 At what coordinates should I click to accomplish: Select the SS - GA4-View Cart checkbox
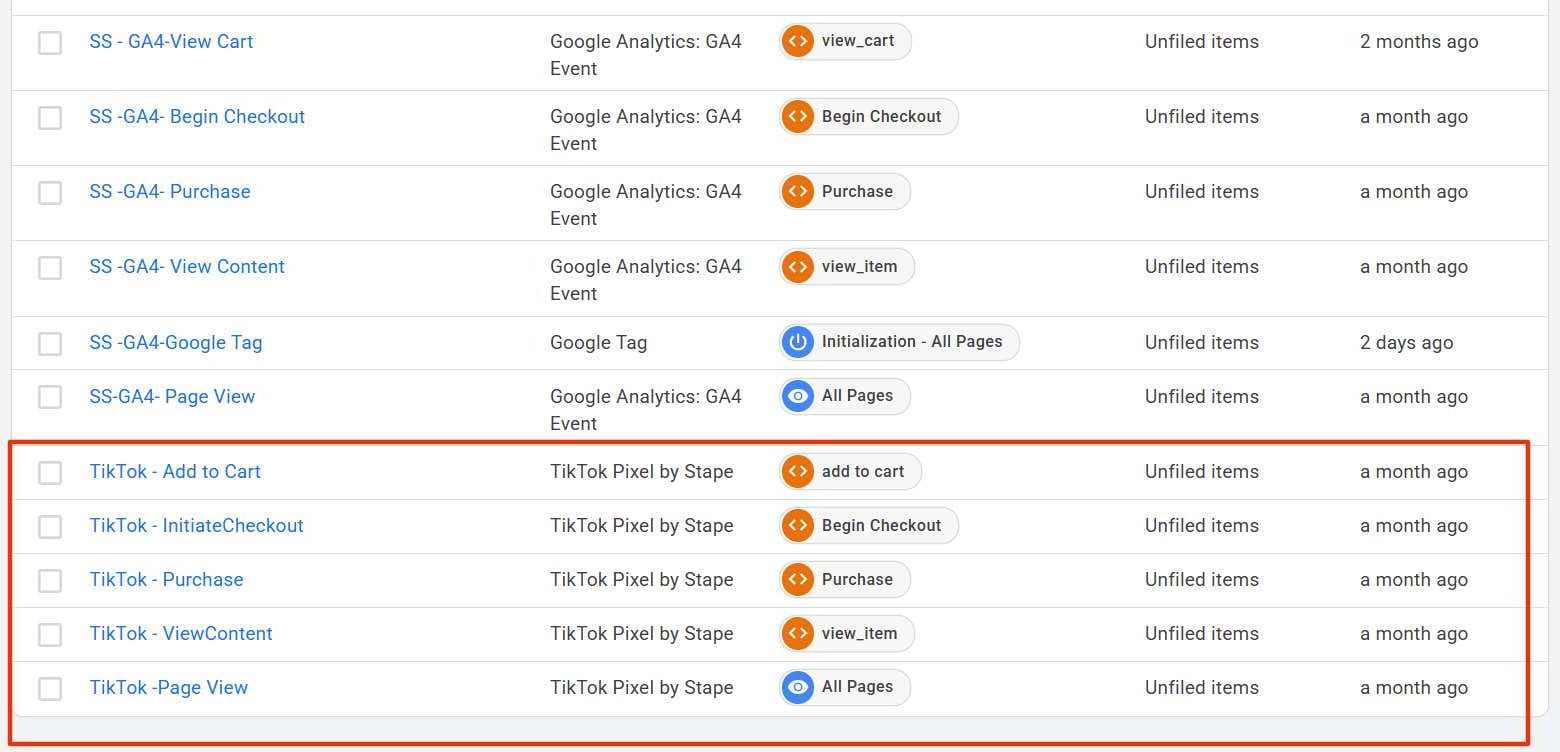(50, 42)
